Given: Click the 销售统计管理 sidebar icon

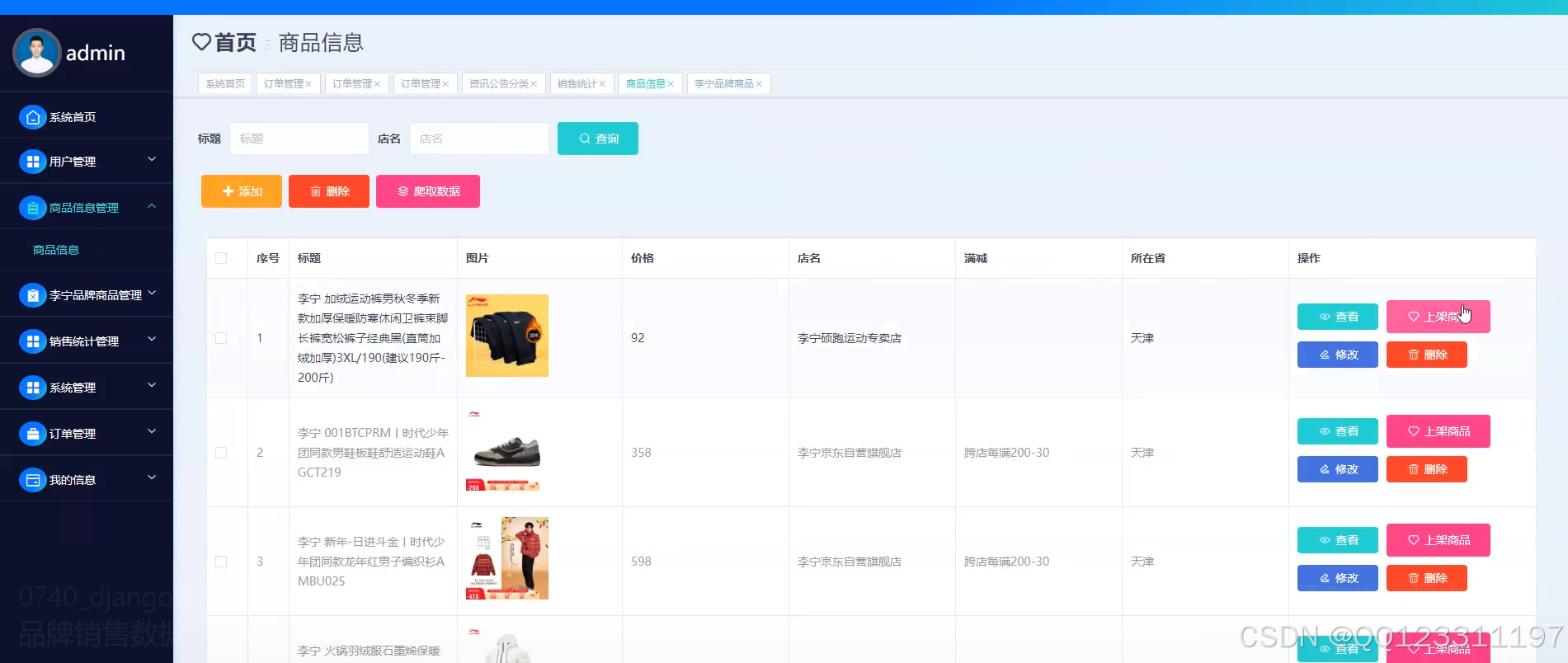Looking at the screenshot, I should click(33, 341).
